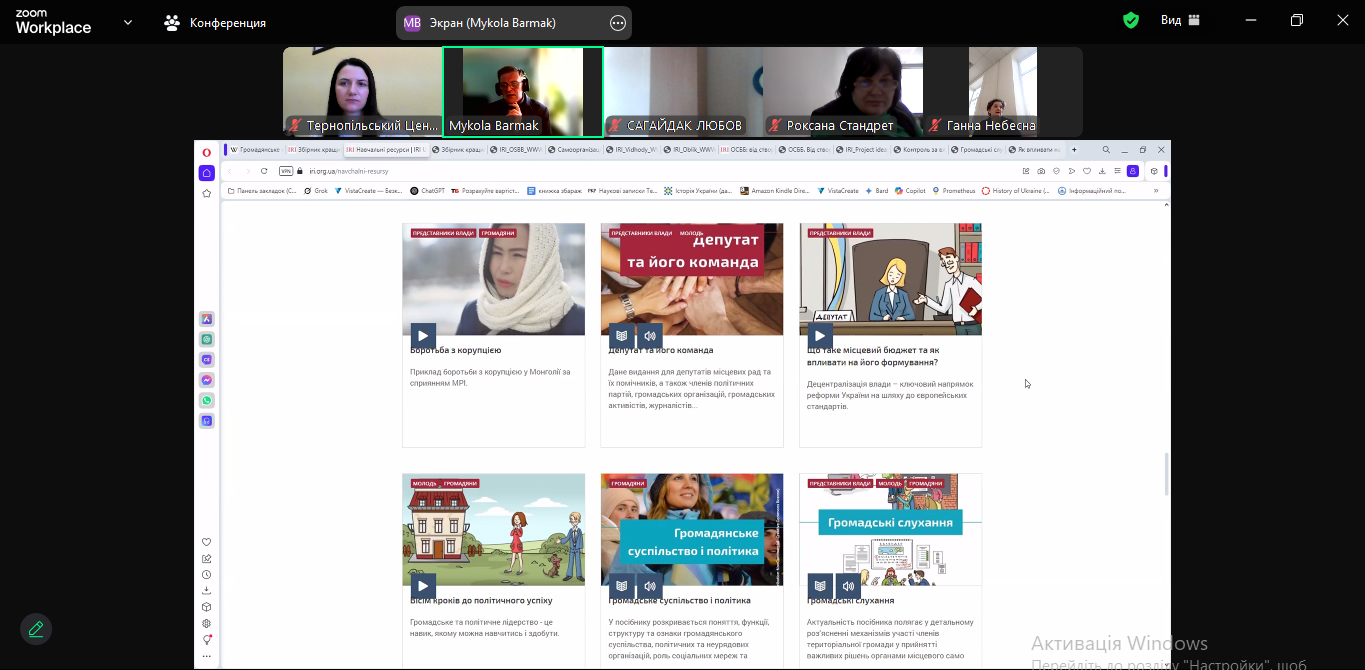Click the snapshot camera icon in toolbar

1041,171
